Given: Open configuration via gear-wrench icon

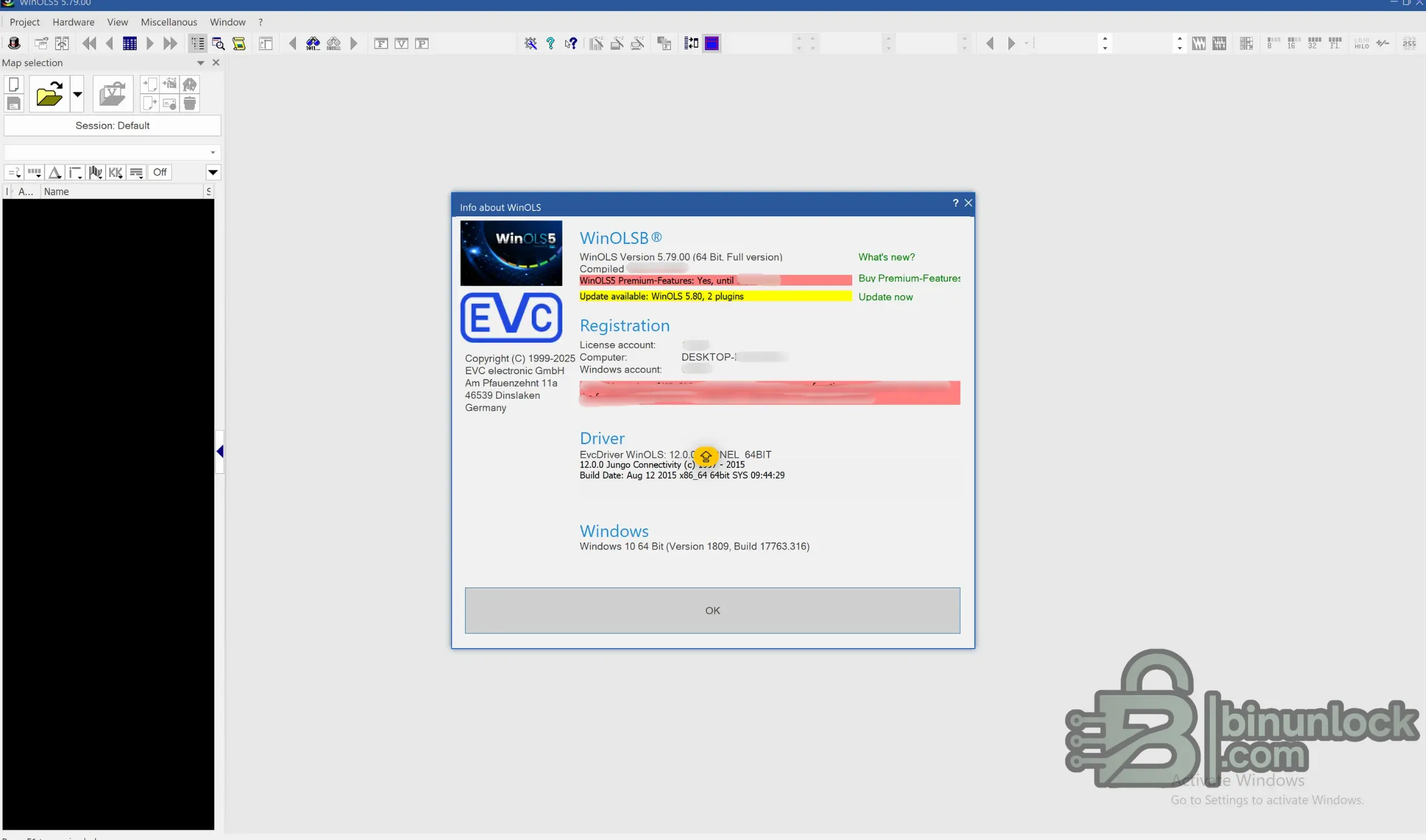Looking at the screenshot, I should coord(531,43).
